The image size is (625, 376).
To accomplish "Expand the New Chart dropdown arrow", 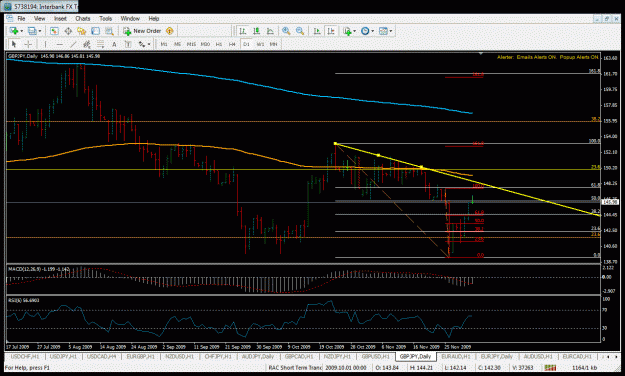I will click(21, 31).
